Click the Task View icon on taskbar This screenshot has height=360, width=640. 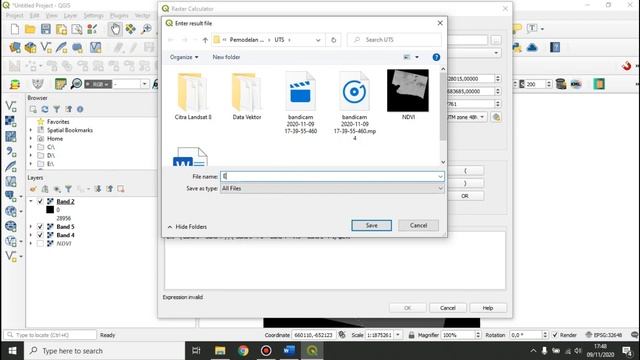[x=196, y=351]
